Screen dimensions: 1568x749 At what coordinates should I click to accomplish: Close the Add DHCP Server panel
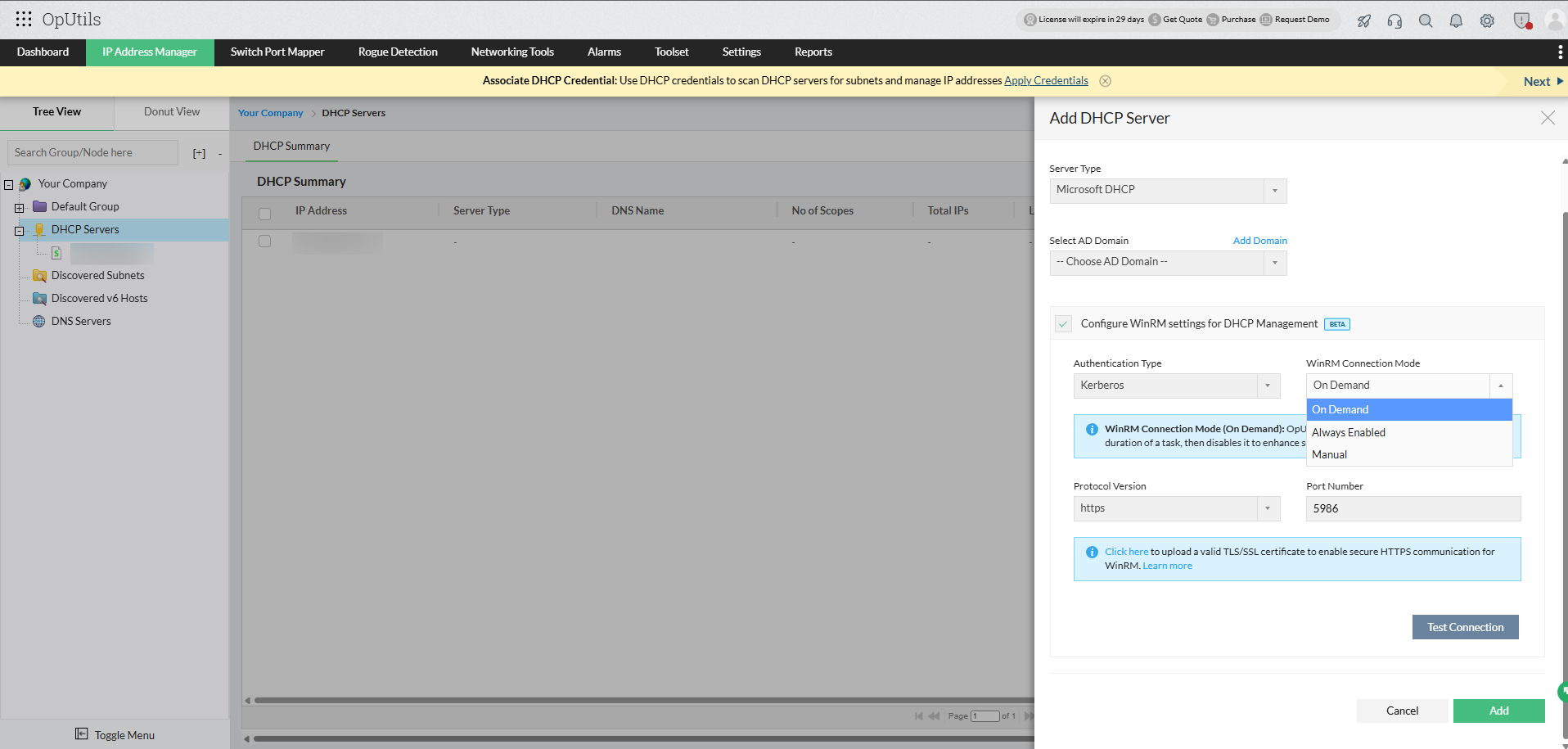click(x=1548, y=118)
